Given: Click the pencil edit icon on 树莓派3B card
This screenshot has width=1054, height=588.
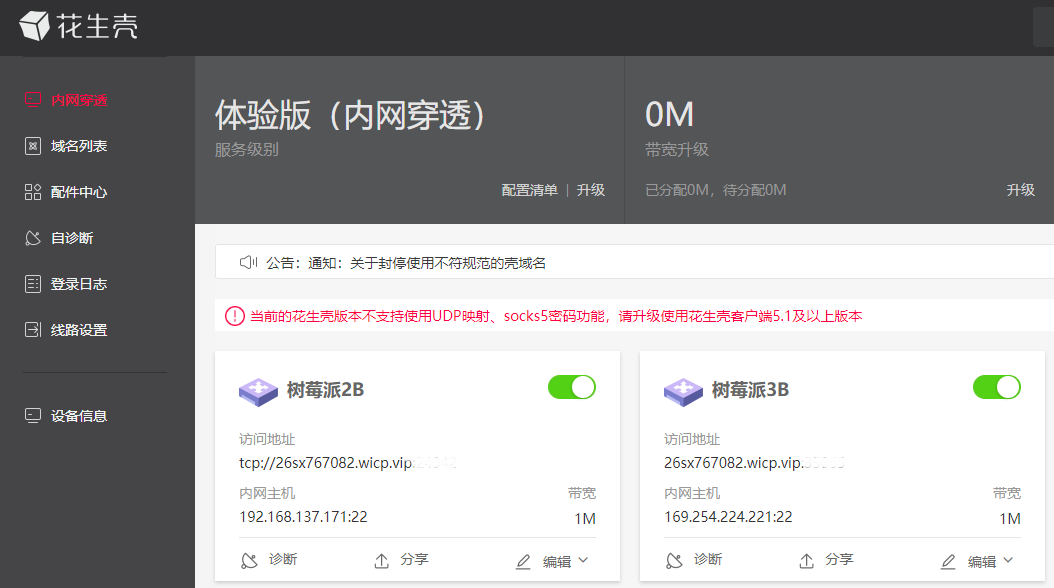Looking at the screenshot, I should pyautogui.click(x=948, y=562).
